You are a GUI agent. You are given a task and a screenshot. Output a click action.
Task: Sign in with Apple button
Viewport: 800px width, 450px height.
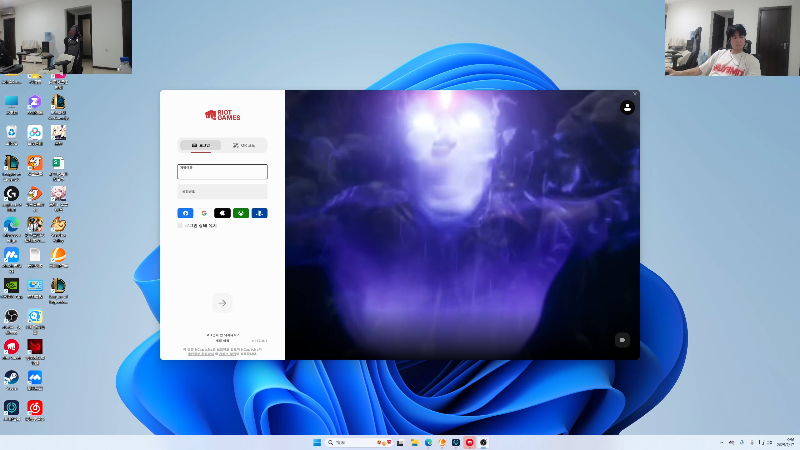tap(222, 213)
